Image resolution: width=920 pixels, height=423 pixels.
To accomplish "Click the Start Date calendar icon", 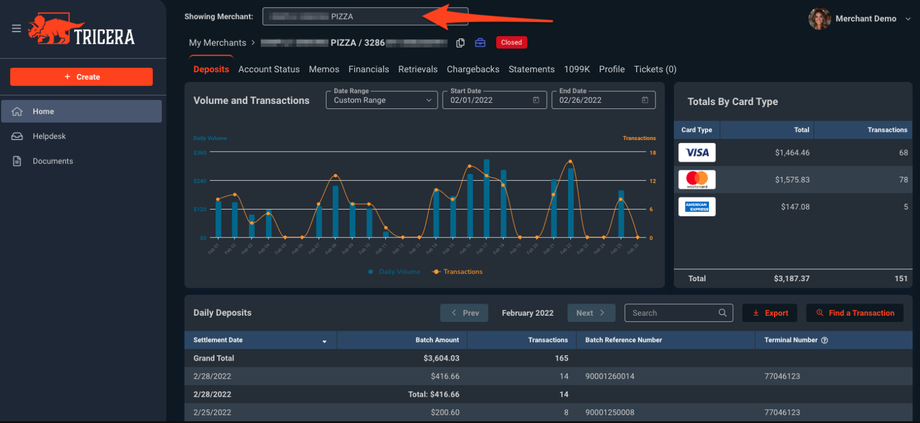I will 536,100.
